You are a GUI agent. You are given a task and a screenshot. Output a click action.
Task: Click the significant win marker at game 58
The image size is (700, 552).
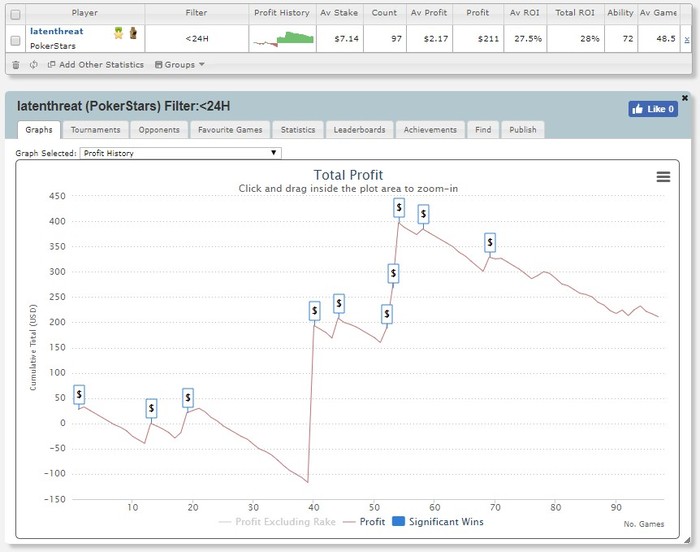pos(423,214)
